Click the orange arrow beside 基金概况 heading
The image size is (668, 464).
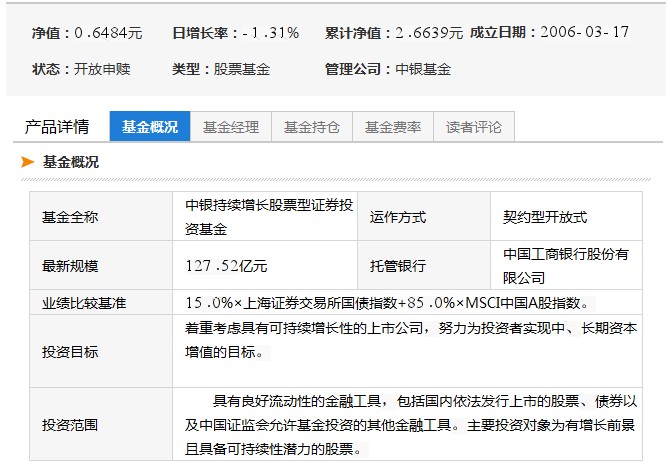pyautogui.click(x=28, y=162)
